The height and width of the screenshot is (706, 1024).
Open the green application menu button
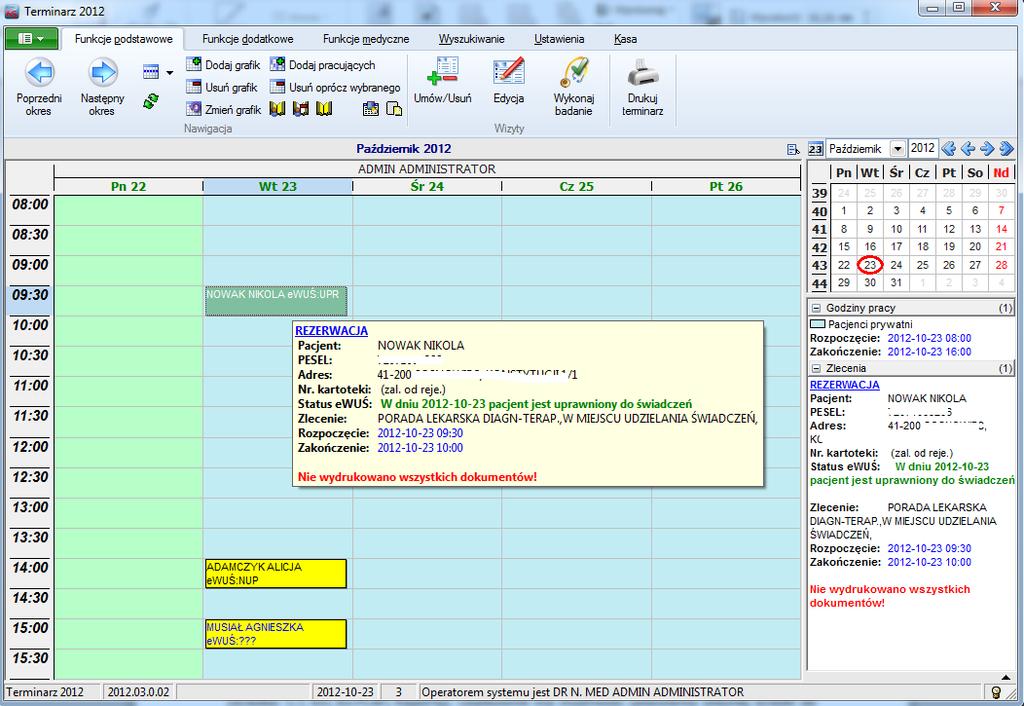(31, 39)
